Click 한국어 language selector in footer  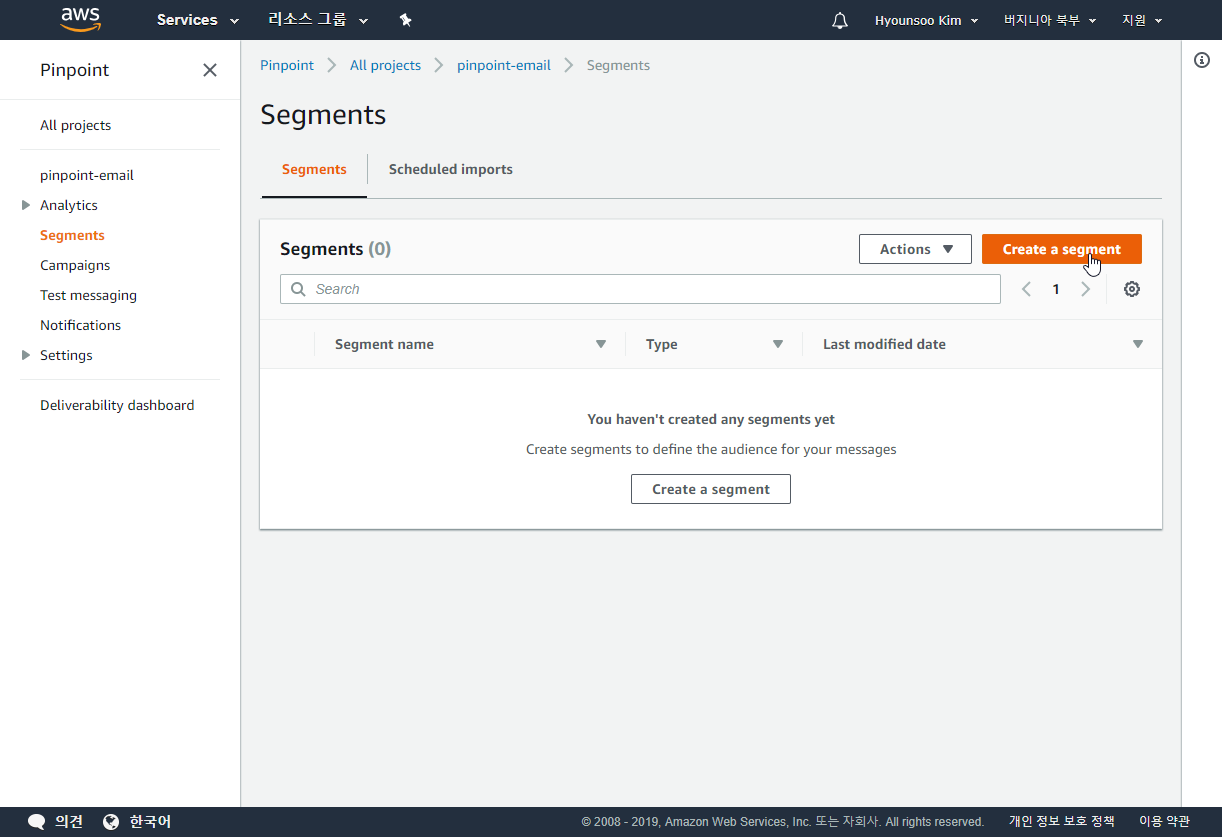pos(150,822)
